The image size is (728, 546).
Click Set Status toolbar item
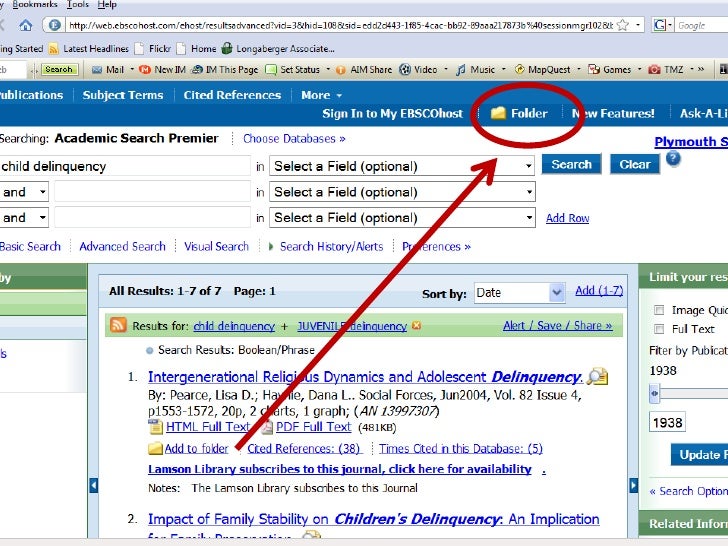coord(292,70)
